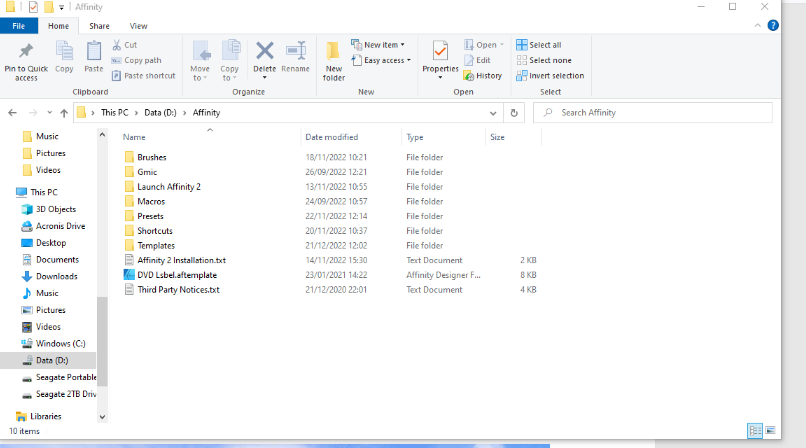Switch to the View ribbon tab

[x=138, y=26]
